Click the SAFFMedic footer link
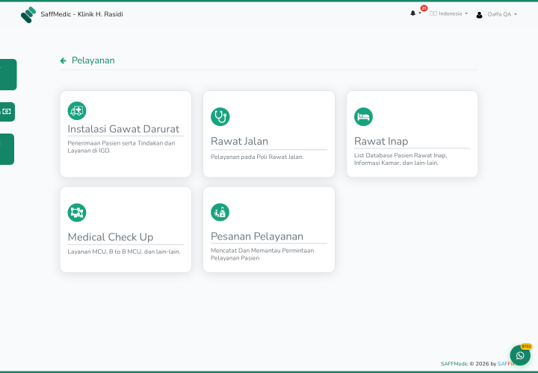Screen dimensions: 538x373 [x=454, y=364]
